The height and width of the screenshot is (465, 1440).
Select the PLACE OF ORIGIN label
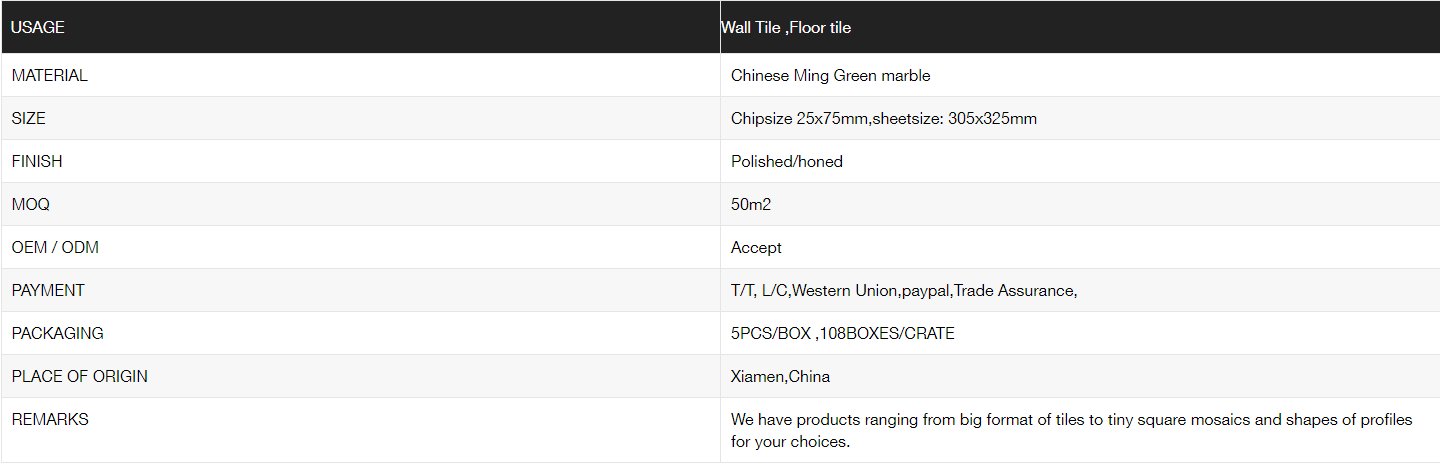point(80,376)
